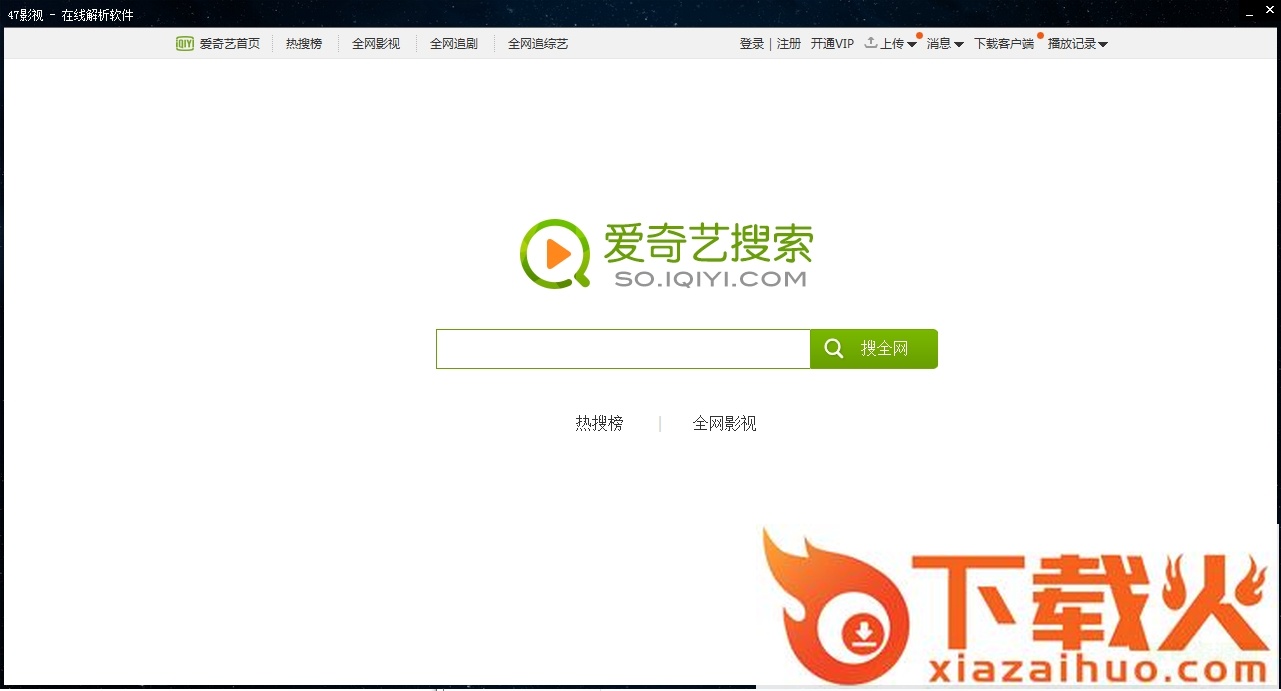The width and height of the screenshot is (1281, 691).
Task: Click the green 搜全网 search button
Action: [874, 349]
